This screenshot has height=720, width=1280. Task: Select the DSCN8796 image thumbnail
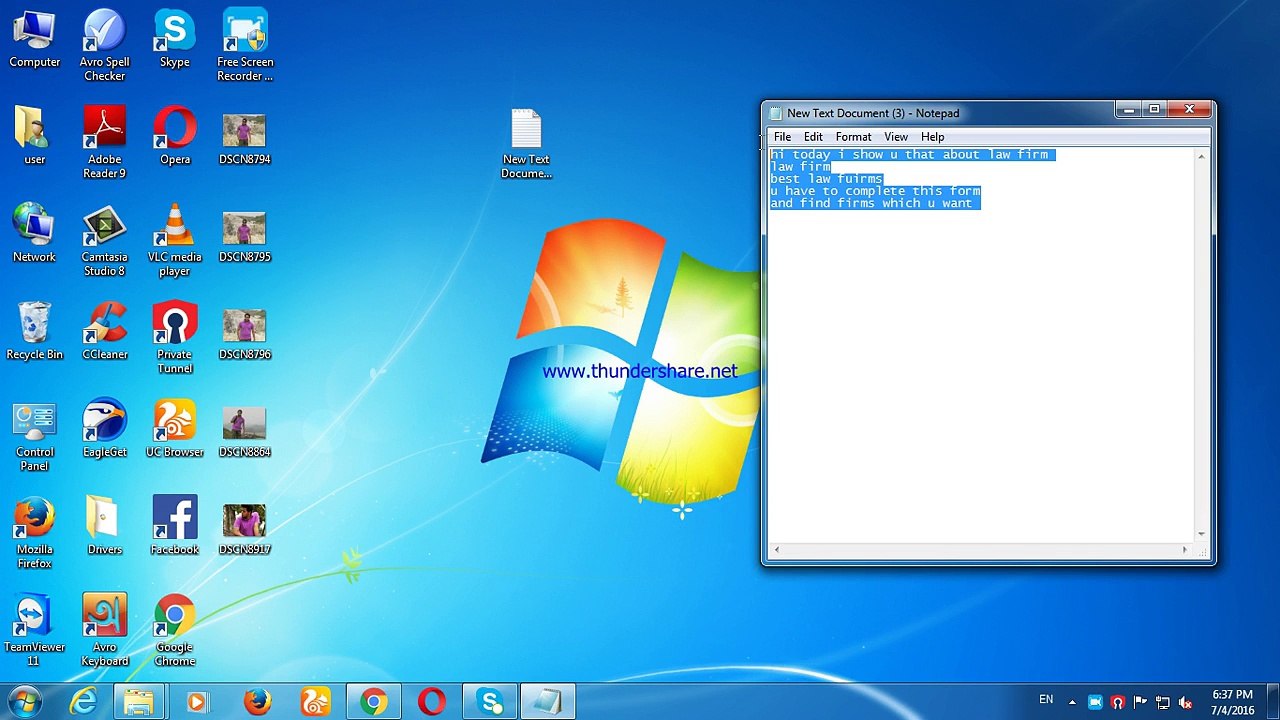245,332
